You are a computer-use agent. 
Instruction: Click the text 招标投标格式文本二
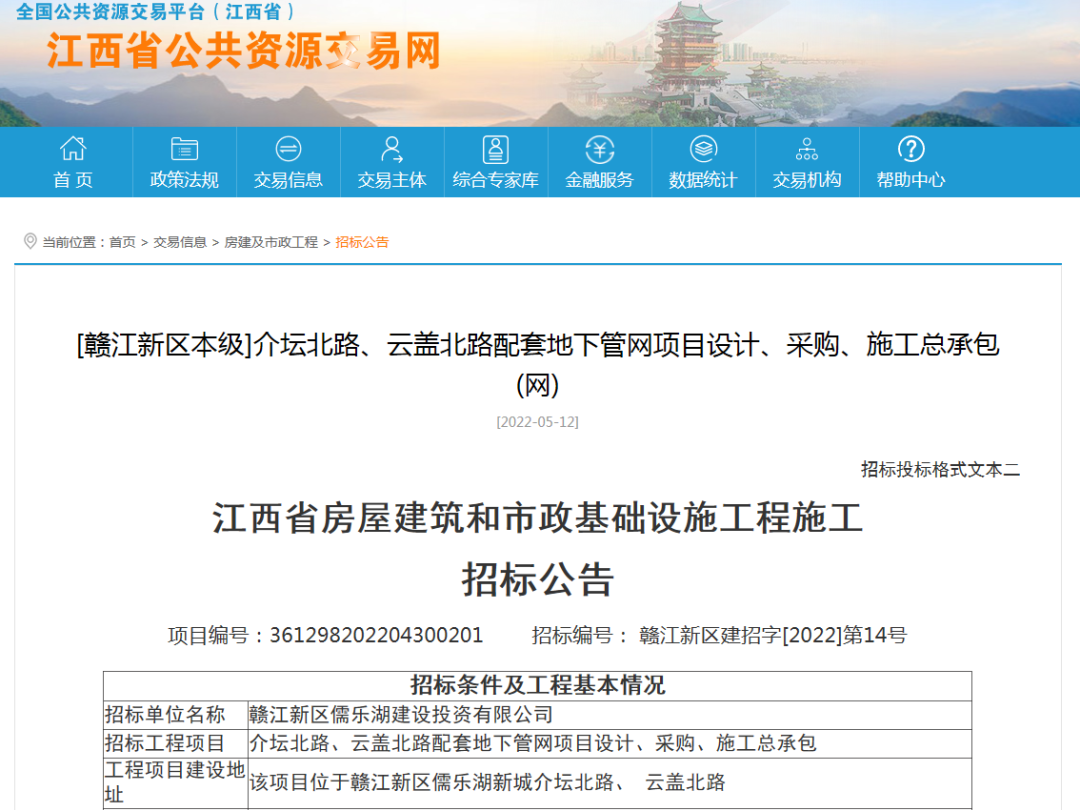click(x=940, y=470)
